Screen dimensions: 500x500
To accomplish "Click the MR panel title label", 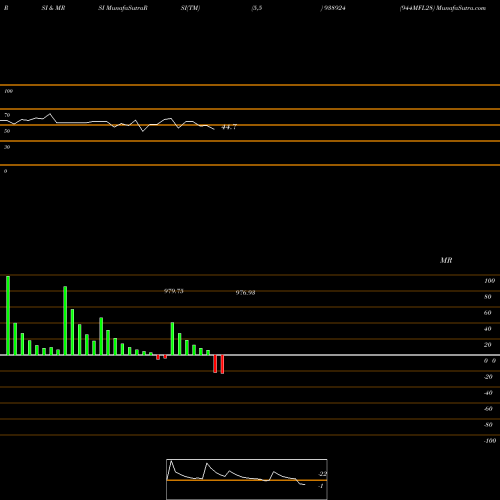I will [x=446, y=260].
